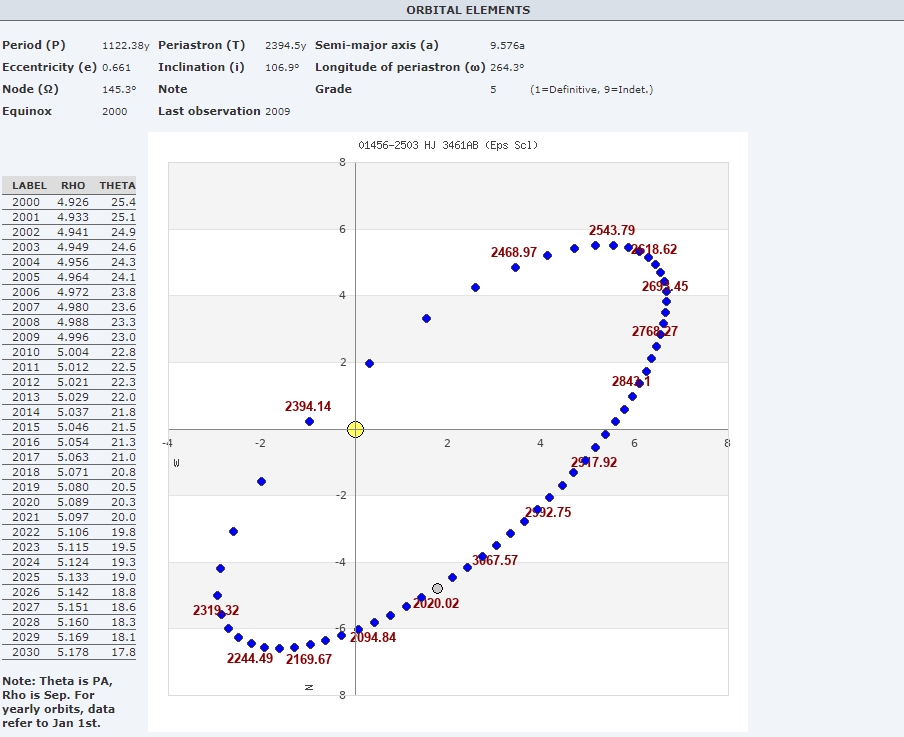Click the RHO column header

(x=73, y=186)
